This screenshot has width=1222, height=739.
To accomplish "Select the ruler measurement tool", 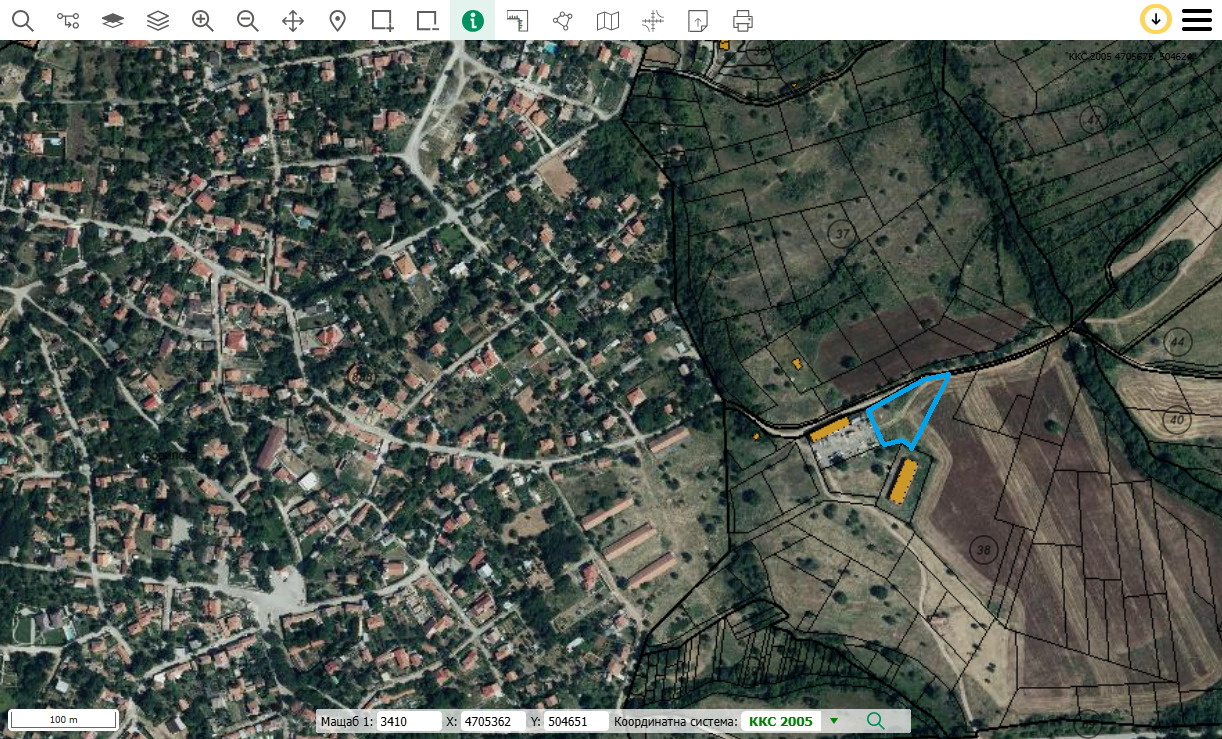I will point(518,20).
